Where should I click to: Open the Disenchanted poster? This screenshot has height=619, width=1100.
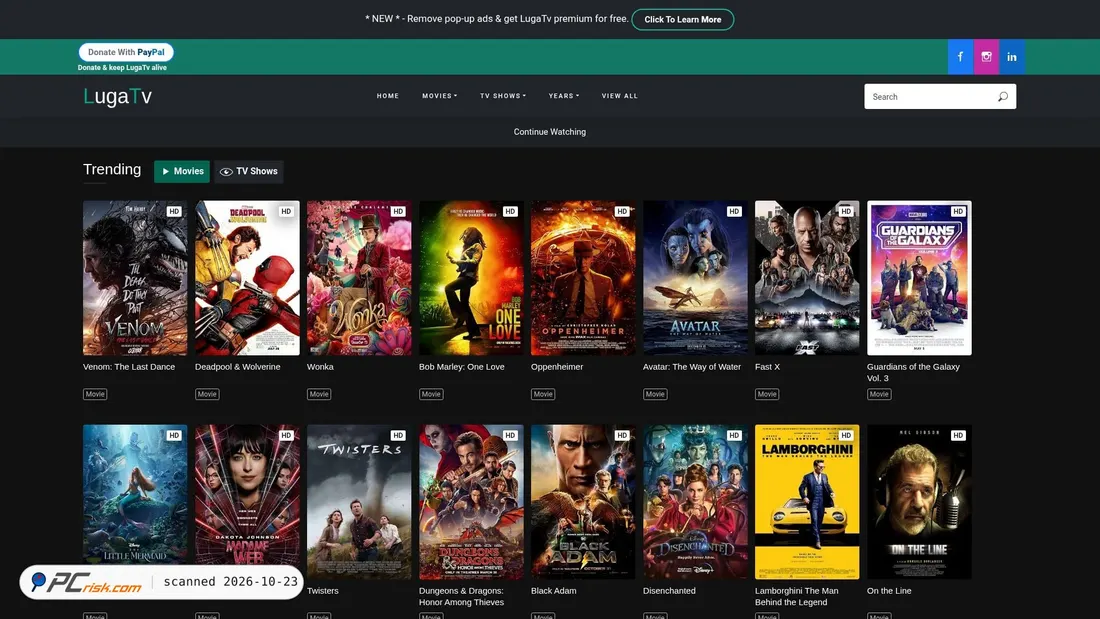click(x=695, y=502)
